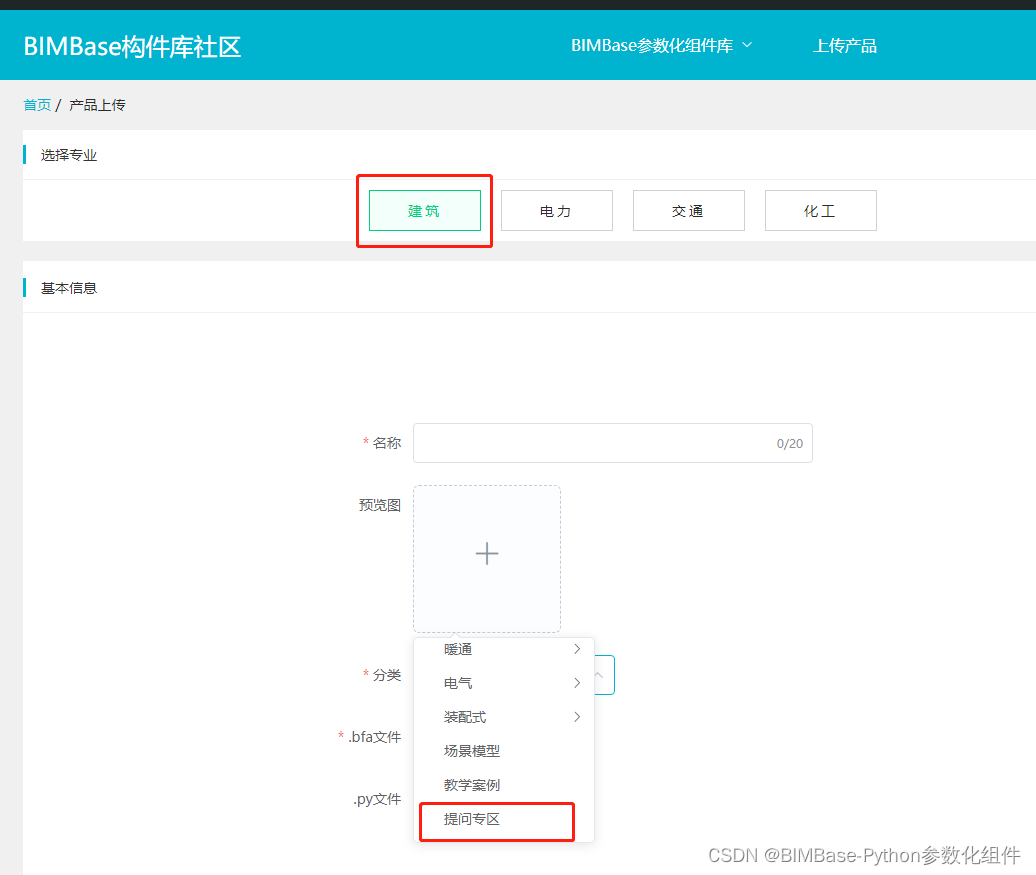Select the 建筑 specialty button
Screen dimensions: 1036x875
point(425,211)
